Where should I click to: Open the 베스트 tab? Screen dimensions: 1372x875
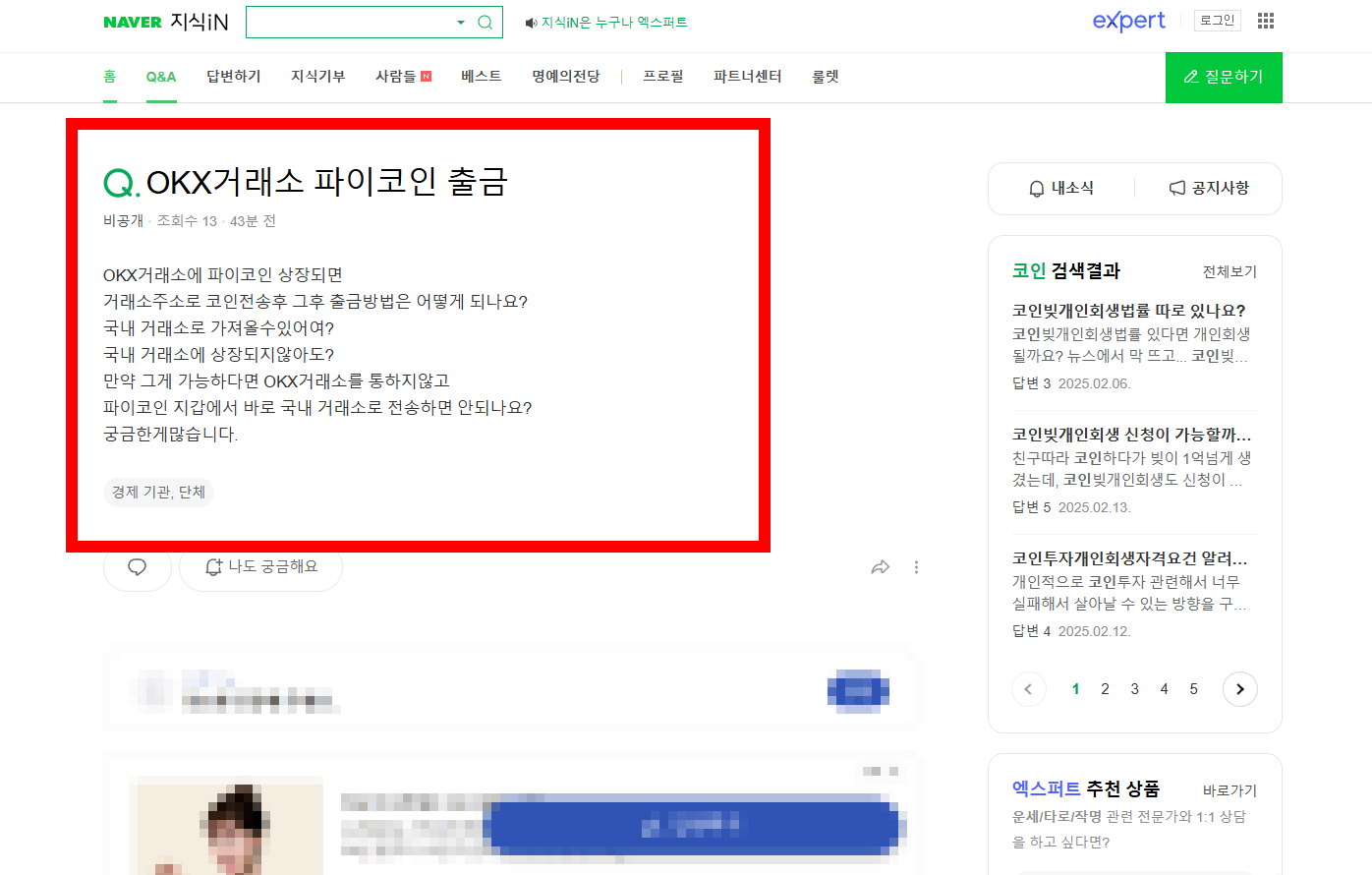pyautogui.click(x=482, y=77)
